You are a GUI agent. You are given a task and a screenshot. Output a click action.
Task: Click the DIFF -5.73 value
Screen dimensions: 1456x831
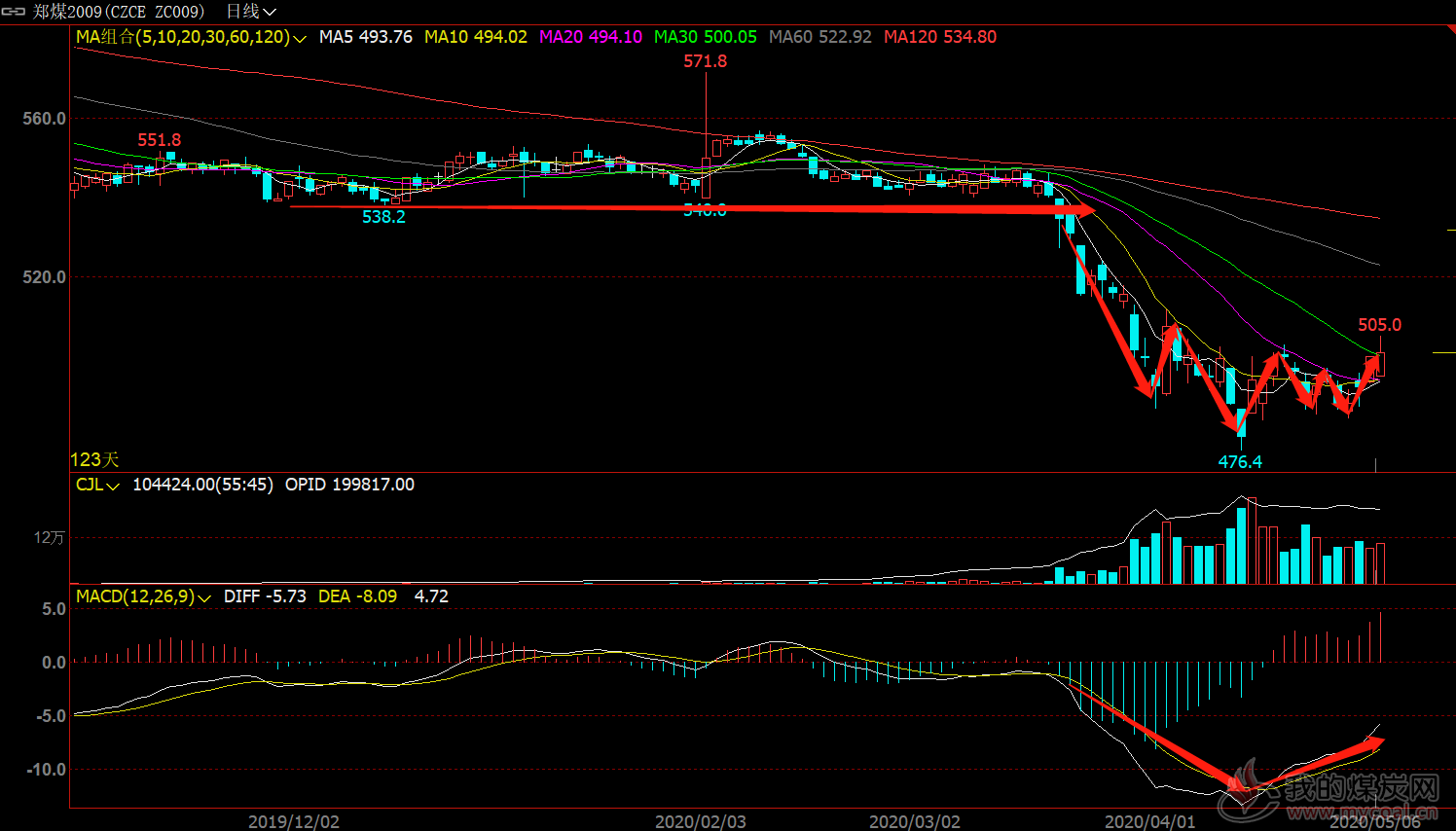[265, 596]
